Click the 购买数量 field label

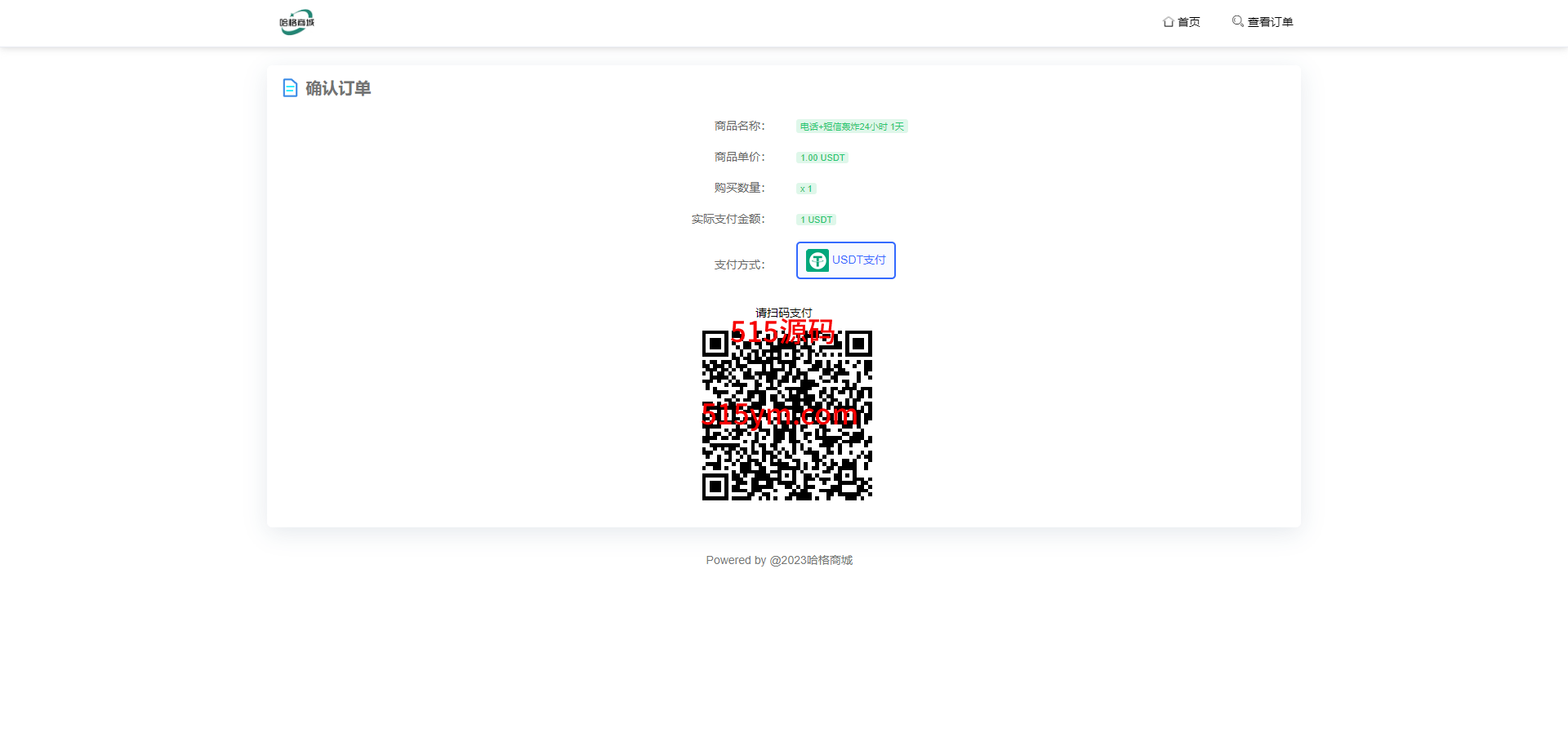click(x=739, y=188)
